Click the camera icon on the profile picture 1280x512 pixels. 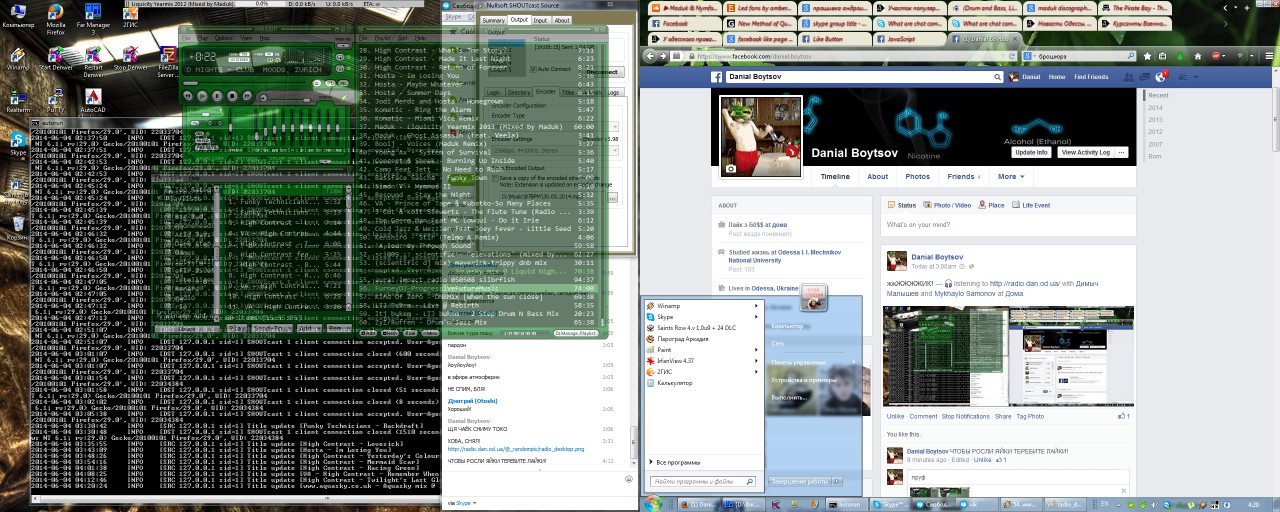(731, 168)
